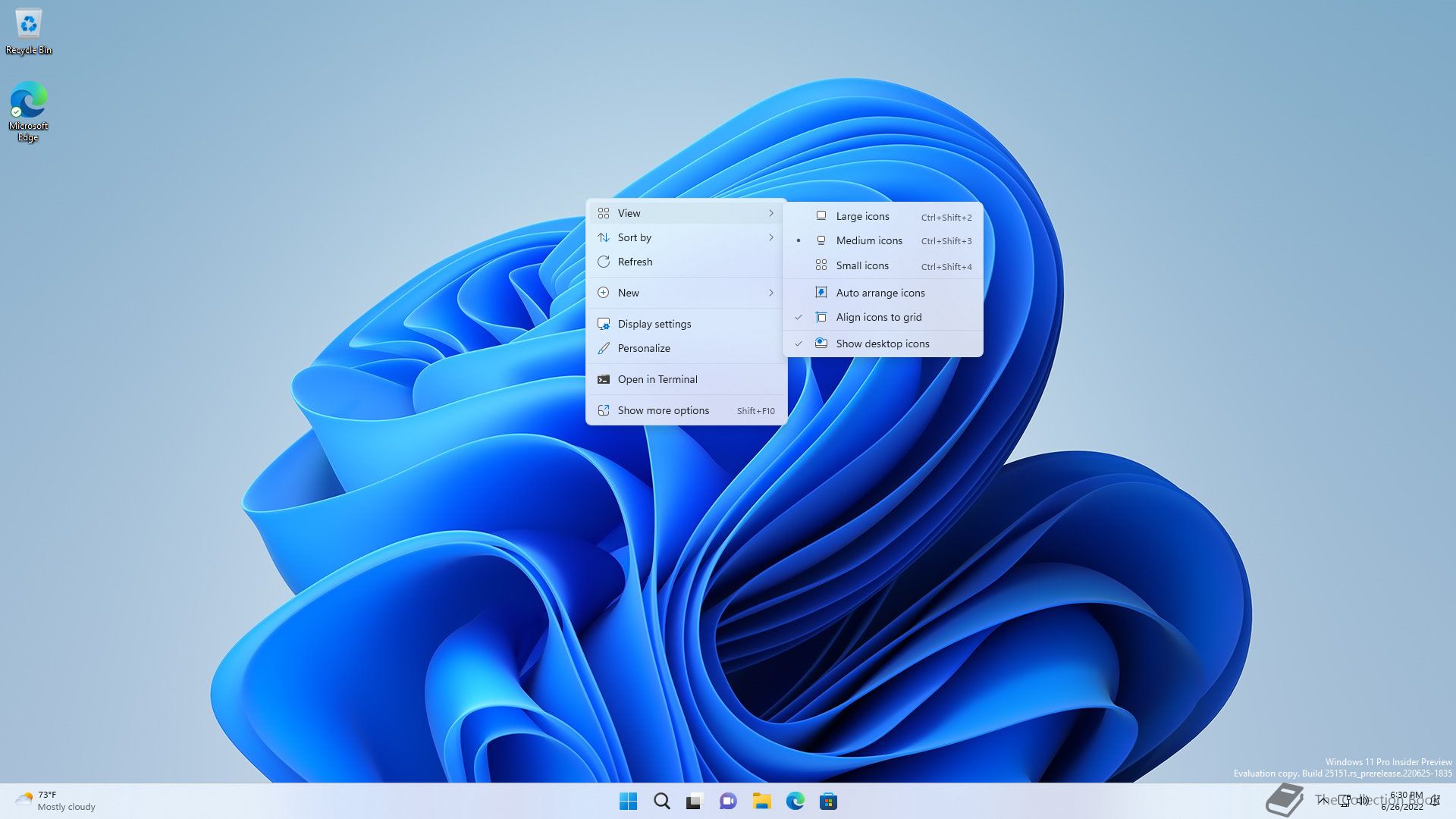Select the Microsoft Edge desktop shortcut
Viewport: 1456px width, 819px height.
pyautogui.click(x=29, y=111)
